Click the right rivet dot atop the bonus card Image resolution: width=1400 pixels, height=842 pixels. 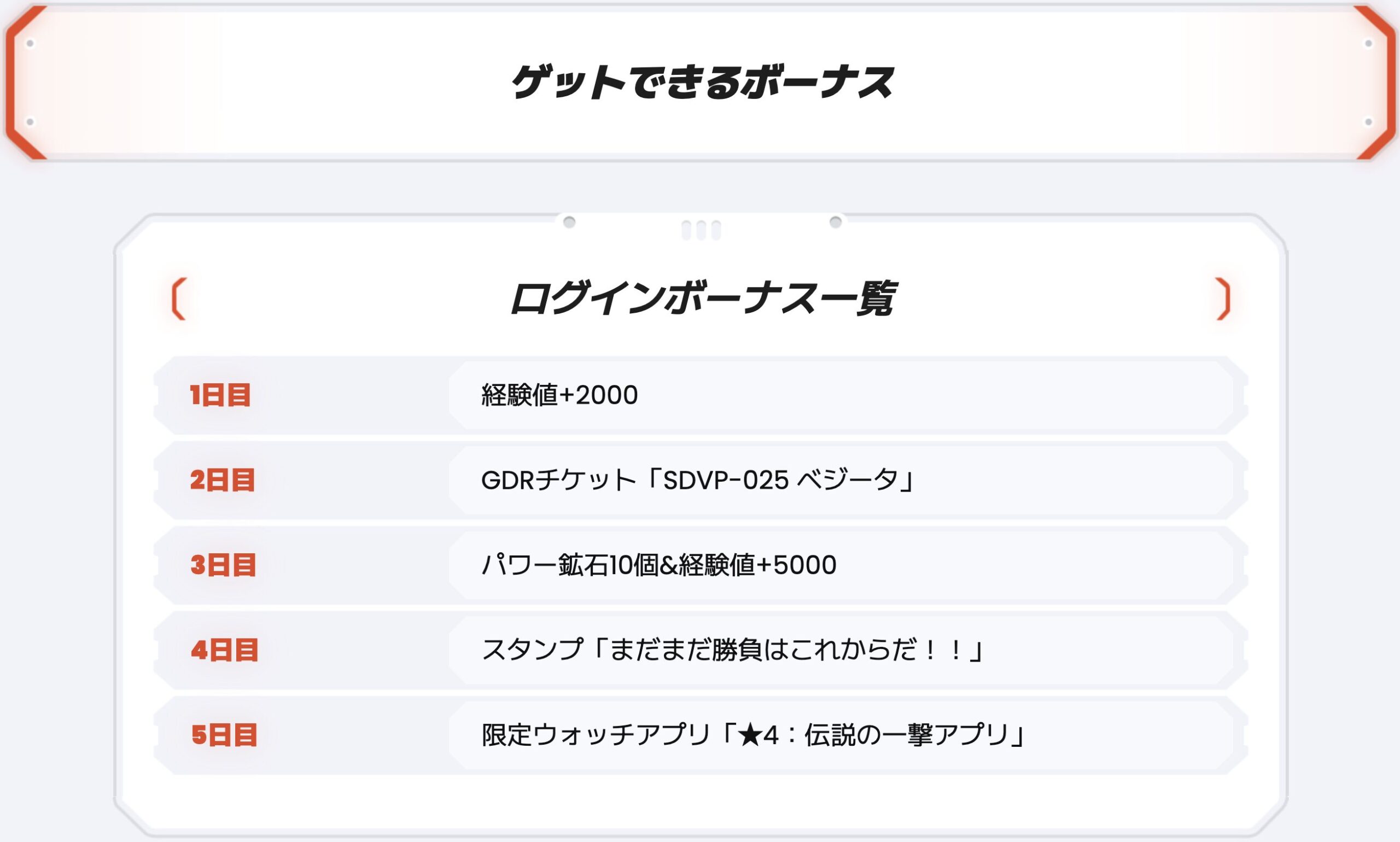pyautogui.click(x=835, y=222)
